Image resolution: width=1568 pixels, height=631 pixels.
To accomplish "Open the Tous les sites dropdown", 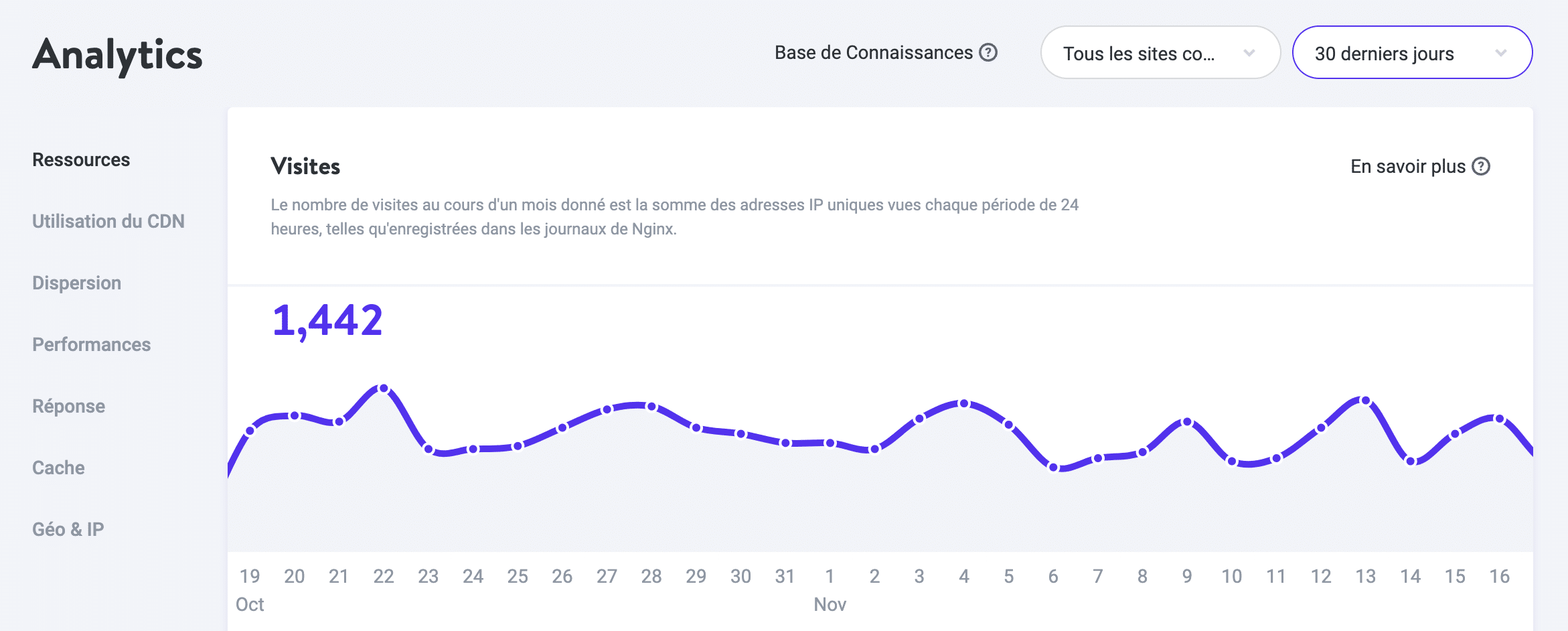I will (1160, 53).
